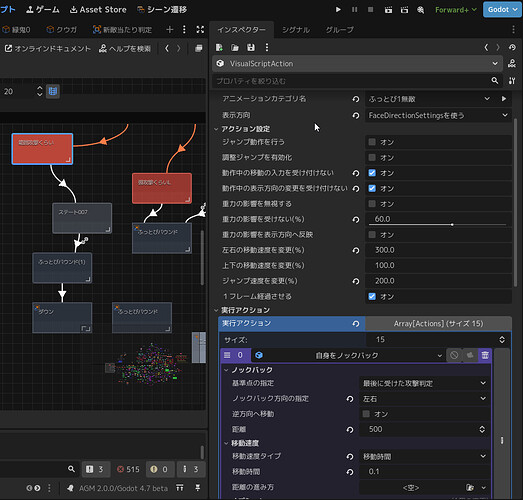Click Array[Actions] (サイズ 15) button
The height and width of the screenshot is (500, 523).
pos(438,324)
